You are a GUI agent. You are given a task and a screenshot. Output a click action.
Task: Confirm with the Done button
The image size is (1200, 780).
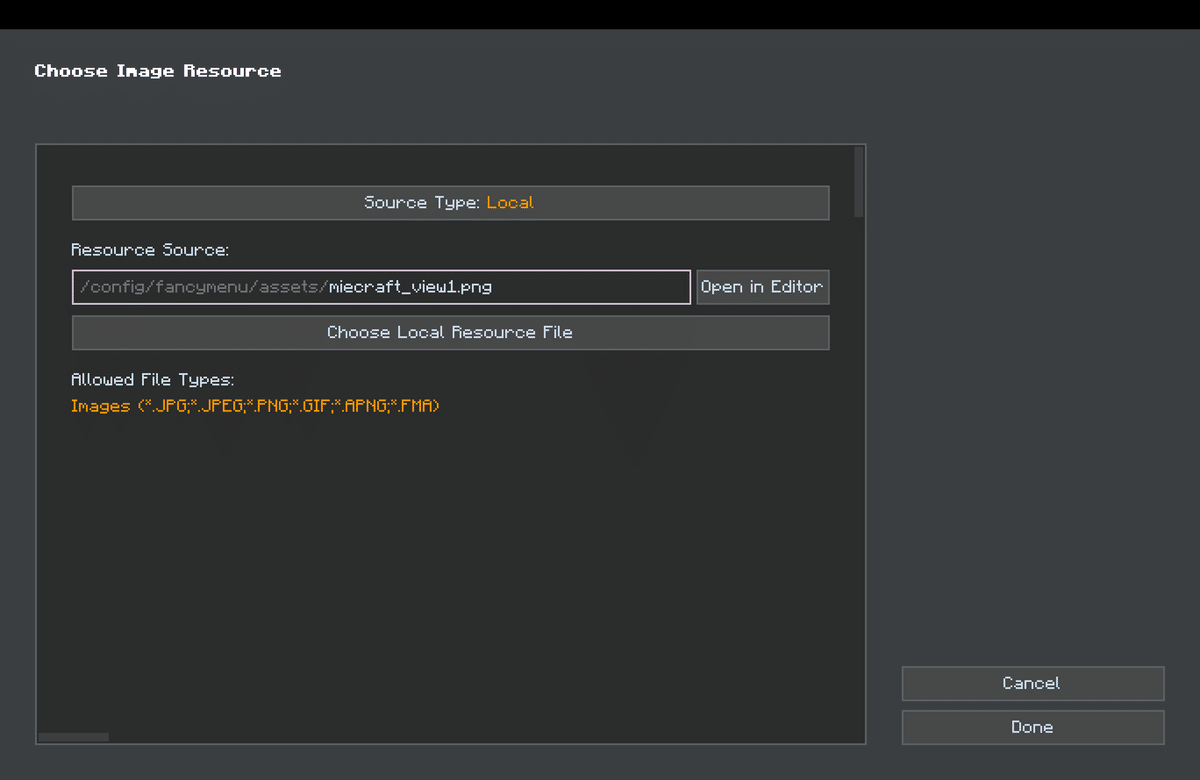click(x=1032, y=727)
